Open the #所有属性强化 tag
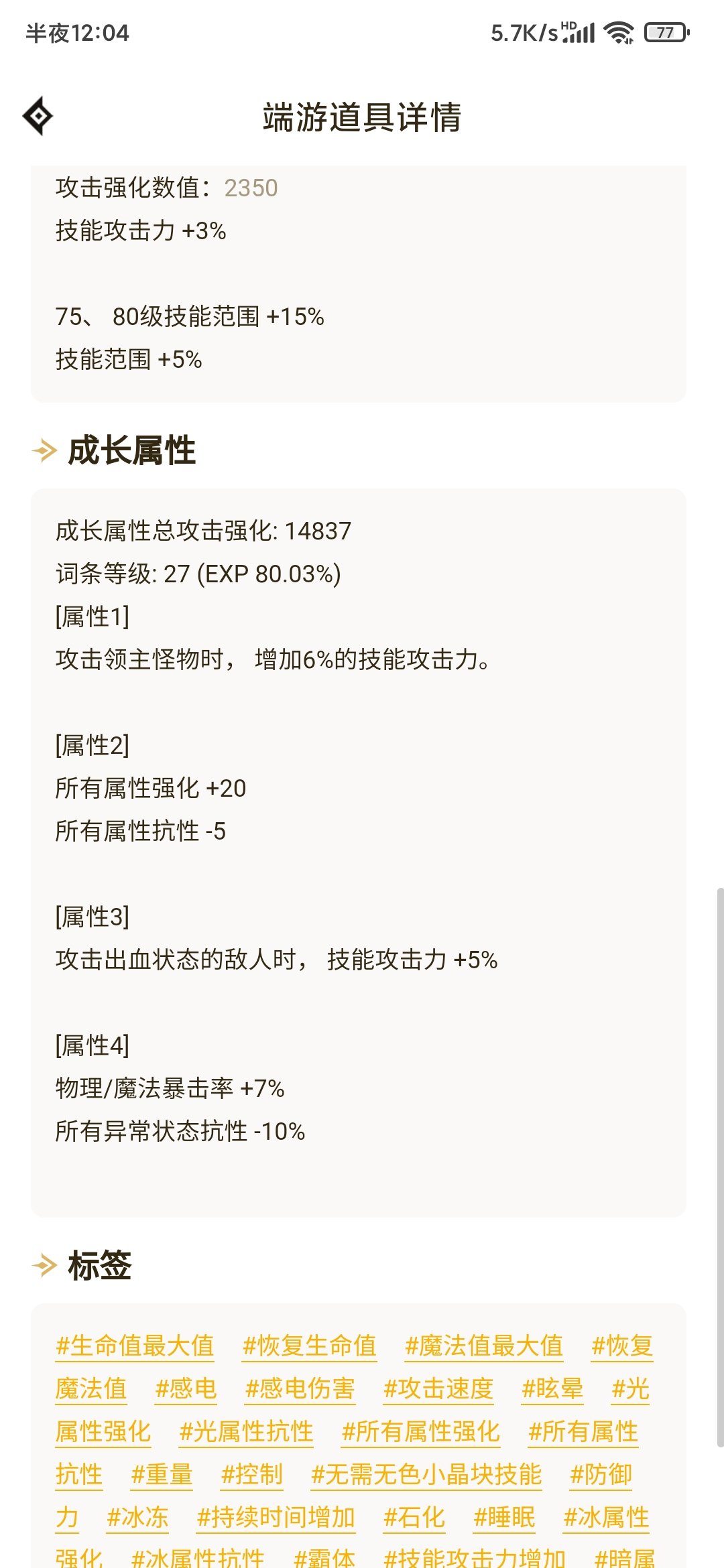This screenshot has width=724, height=1568. tap(420, 1431)
